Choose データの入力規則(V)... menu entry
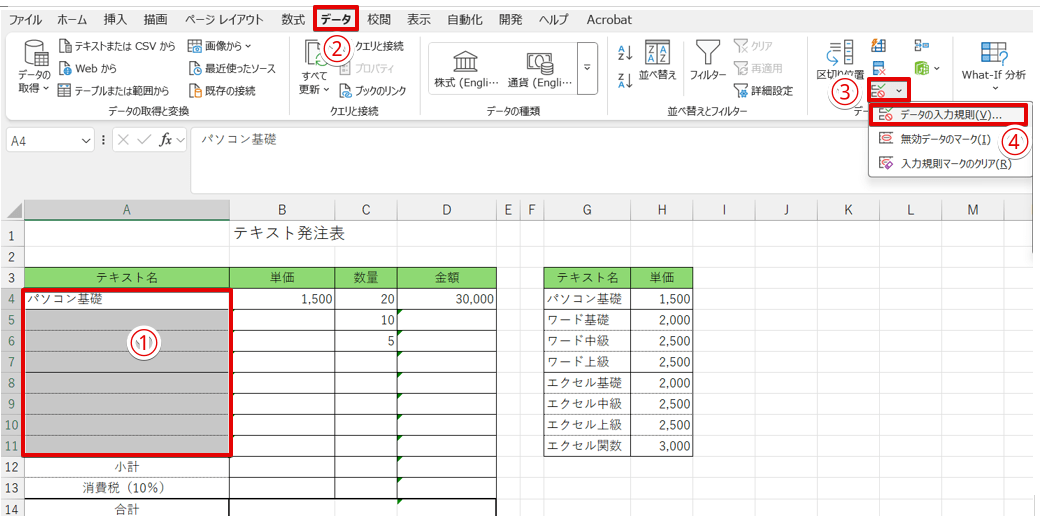1040x516 pixels. click(949, 115)
